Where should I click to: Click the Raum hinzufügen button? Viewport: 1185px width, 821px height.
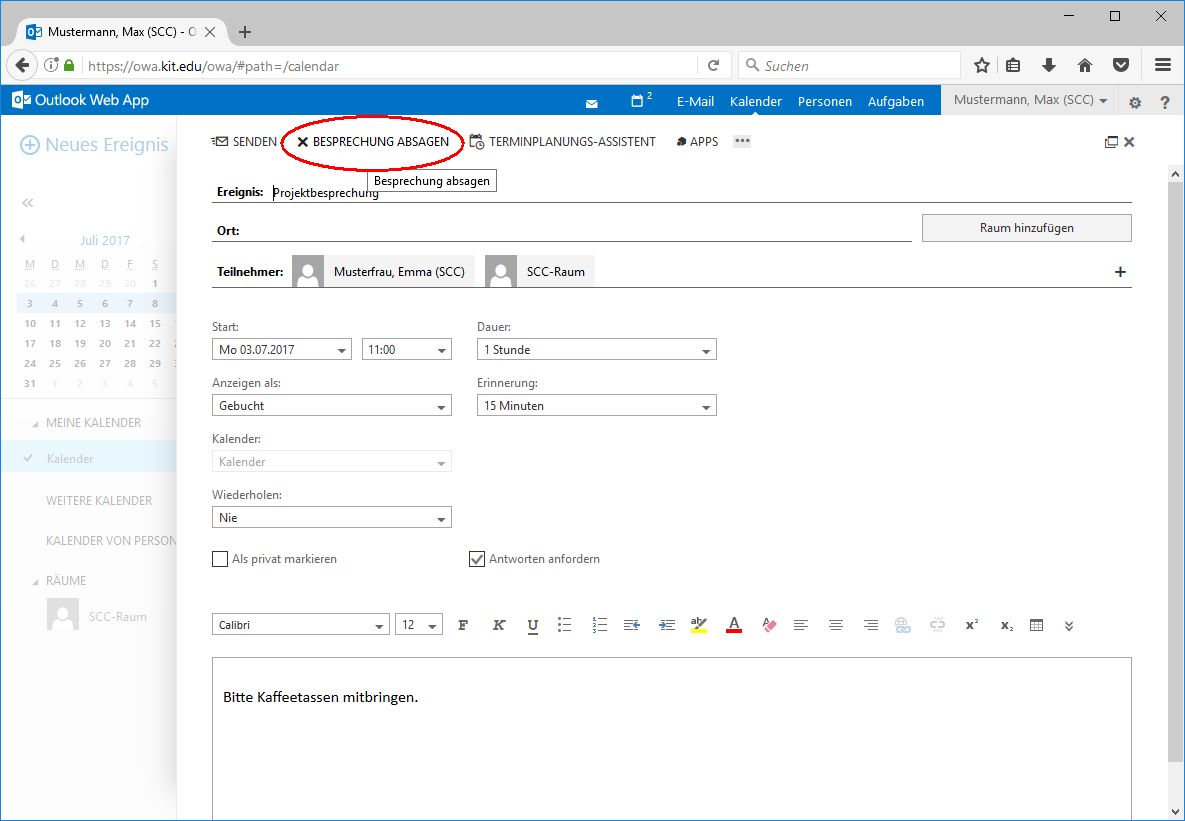tap(1026, 228)
